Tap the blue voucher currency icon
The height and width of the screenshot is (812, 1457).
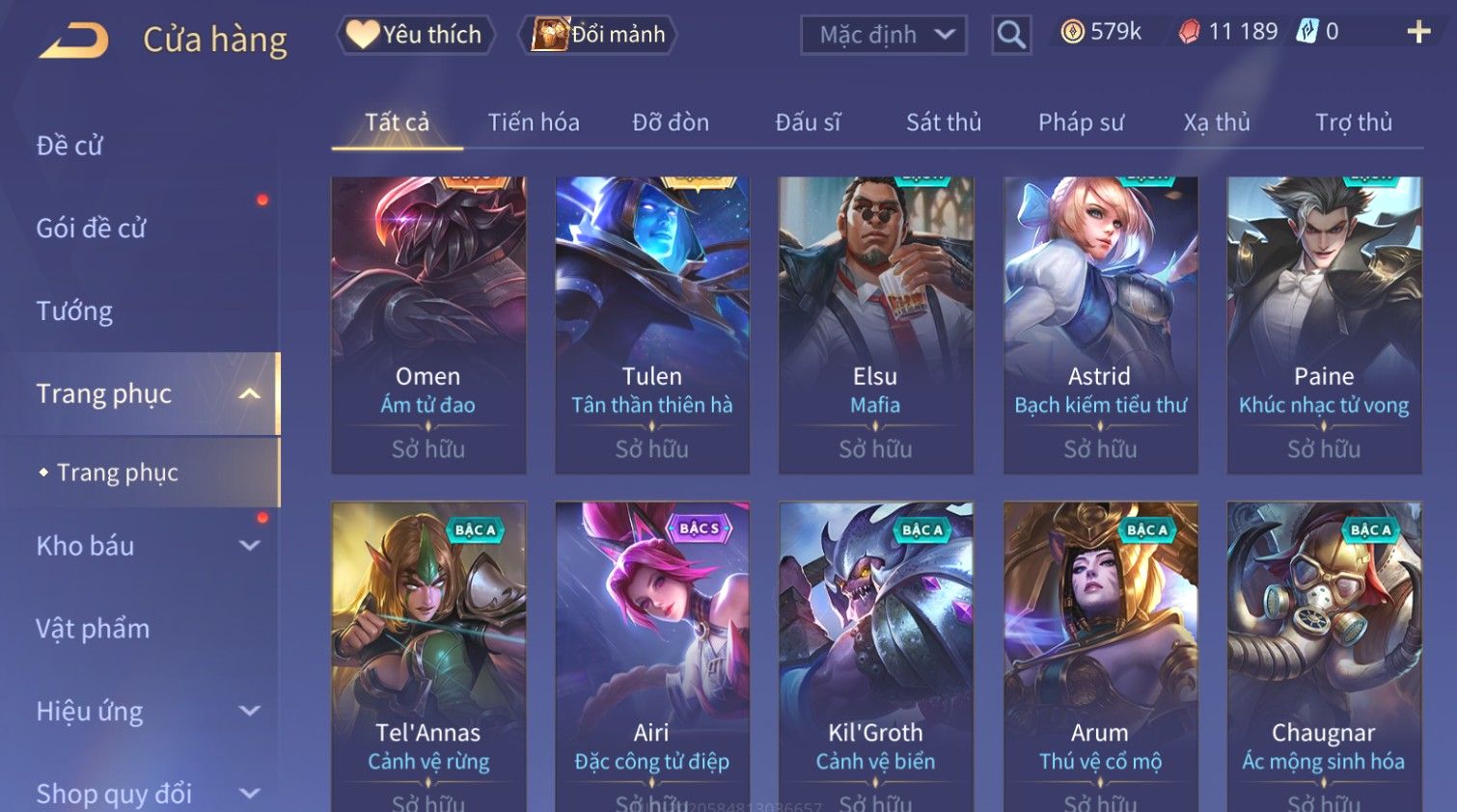click(x=1306, y=32)
